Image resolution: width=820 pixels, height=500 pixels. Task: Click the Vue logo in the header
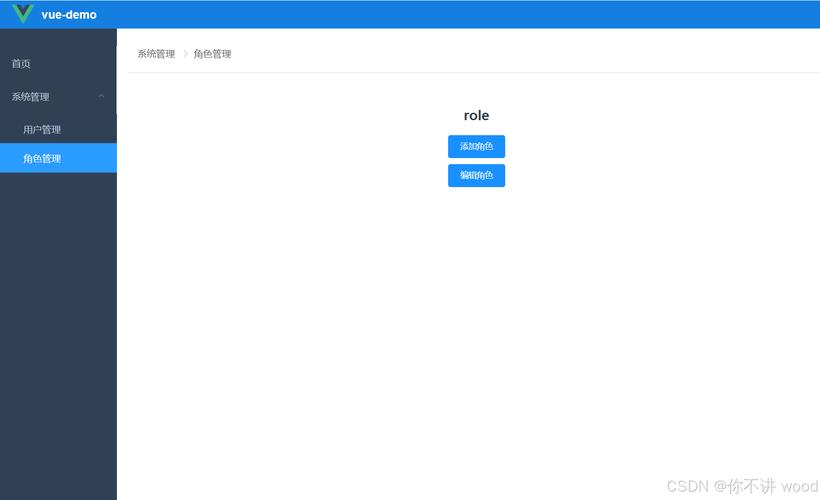(23, 14)
